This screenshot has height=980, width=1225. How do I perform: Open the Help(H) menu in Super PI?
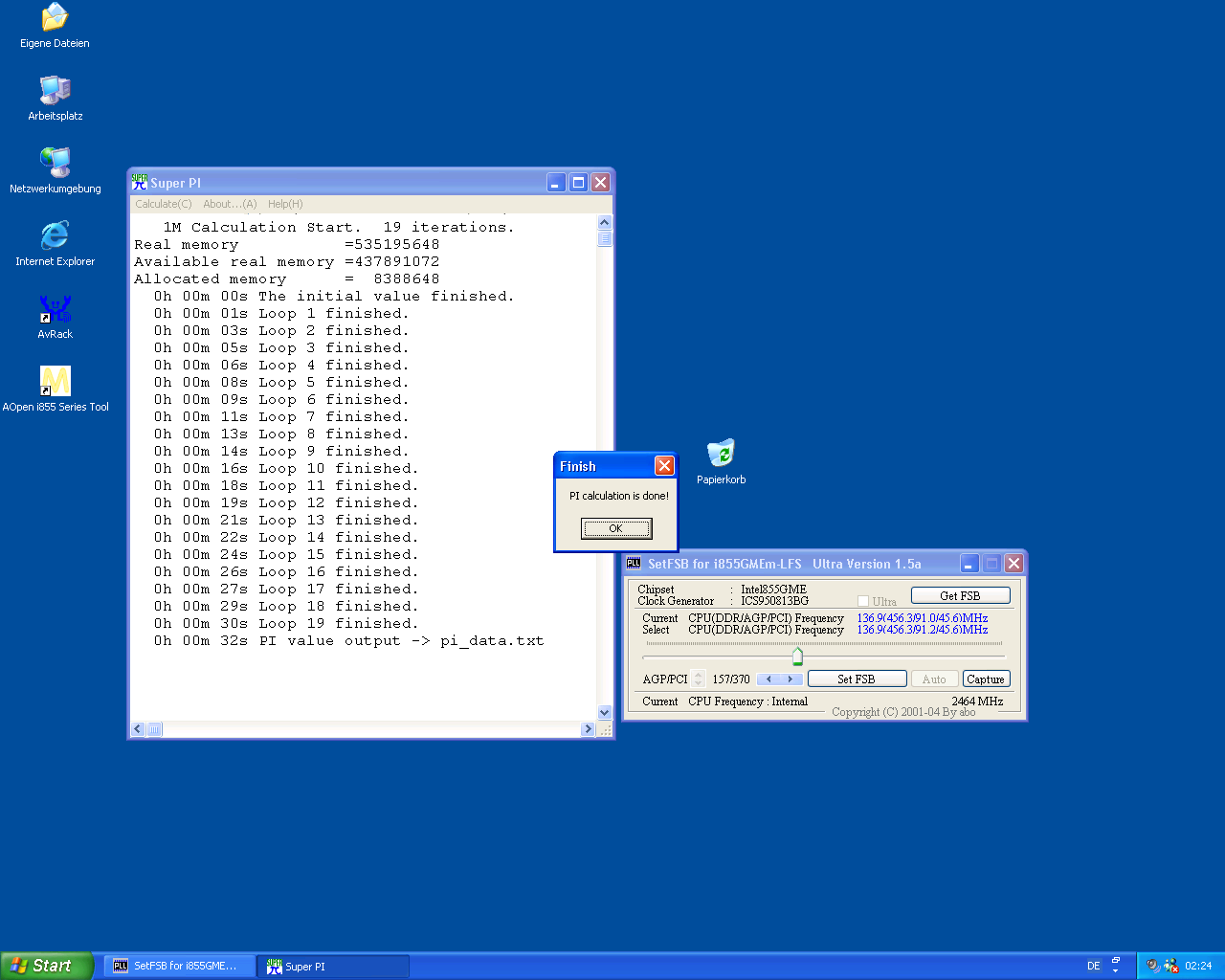point(285,204)
